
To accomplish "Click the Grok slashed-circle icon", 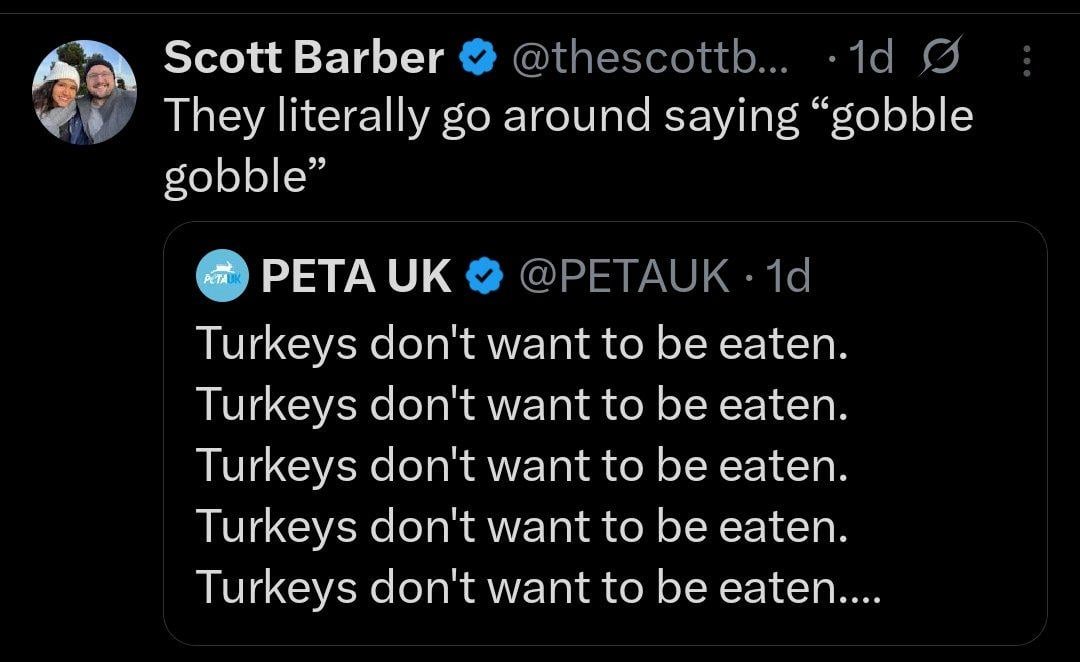I will [x=938, y=60].
